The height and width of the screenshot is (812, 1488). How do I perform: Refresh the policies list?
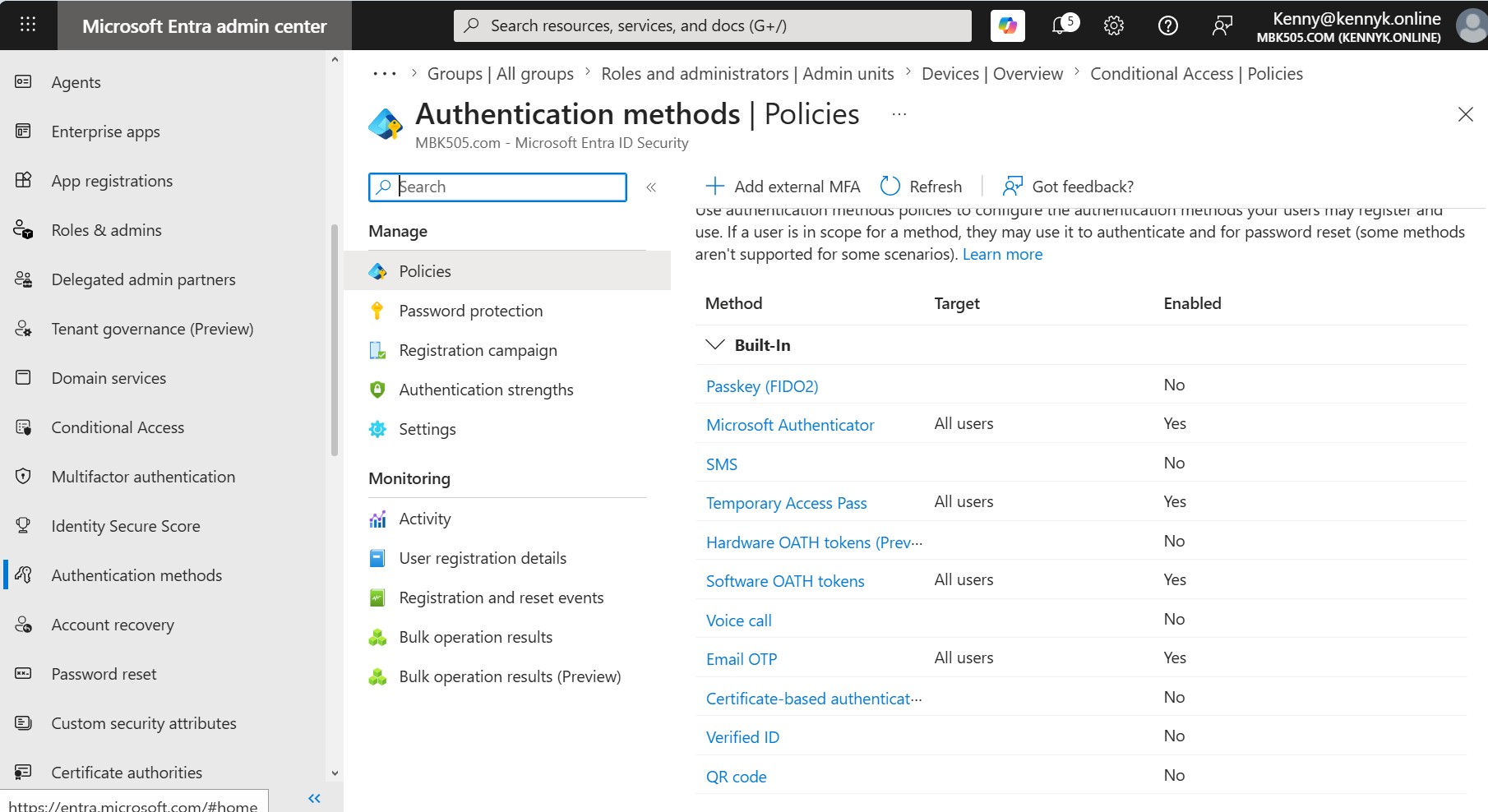921,187
